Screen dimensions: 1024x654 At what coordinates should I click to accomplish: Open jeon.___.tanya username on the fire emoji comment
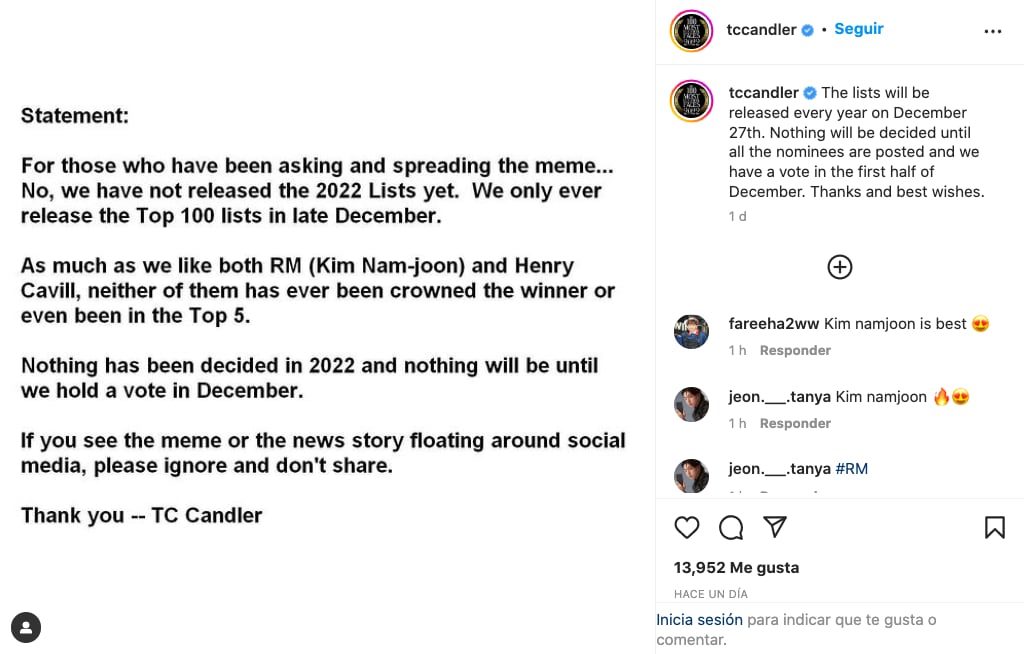point(779,397)
